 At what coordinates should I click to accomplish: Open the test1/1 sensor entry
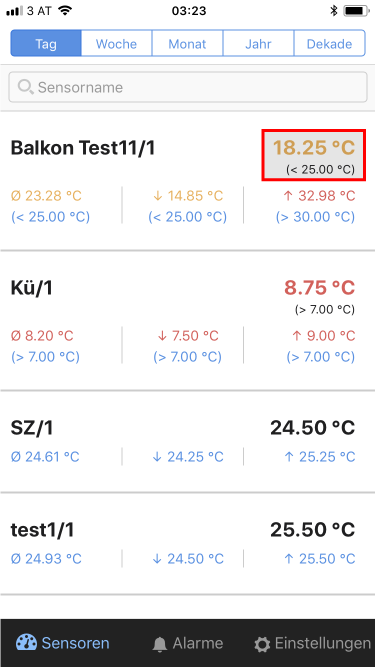(x=188, y=544)
